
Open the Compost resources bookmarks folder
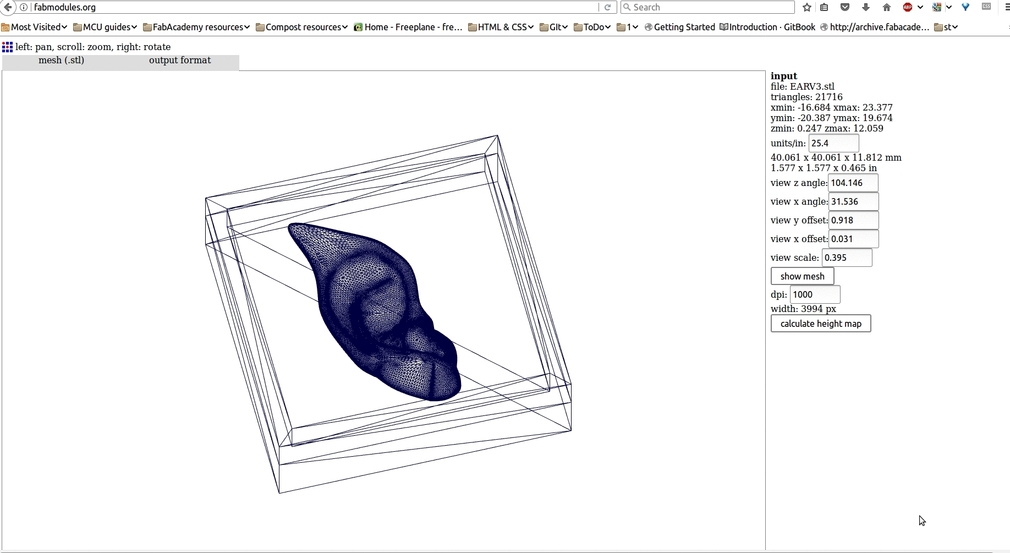click(x=301, y=27)
